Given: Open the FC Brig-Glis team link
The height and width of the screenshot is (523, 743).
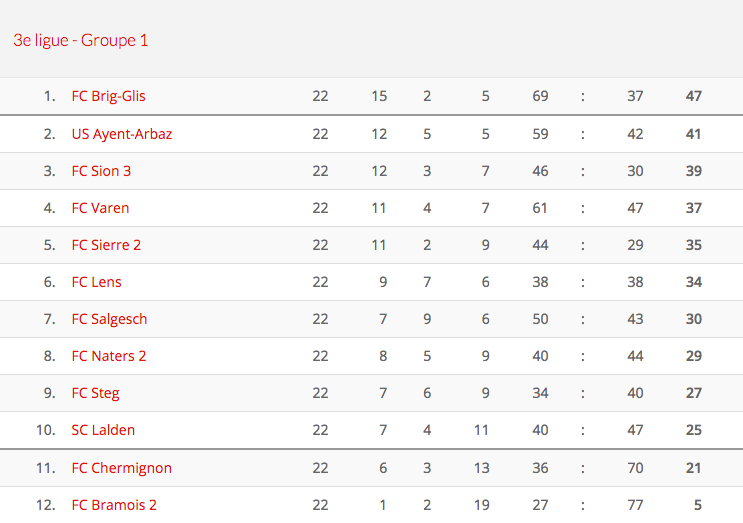Looking at the screenshot, I should click(x=109, y=97).
